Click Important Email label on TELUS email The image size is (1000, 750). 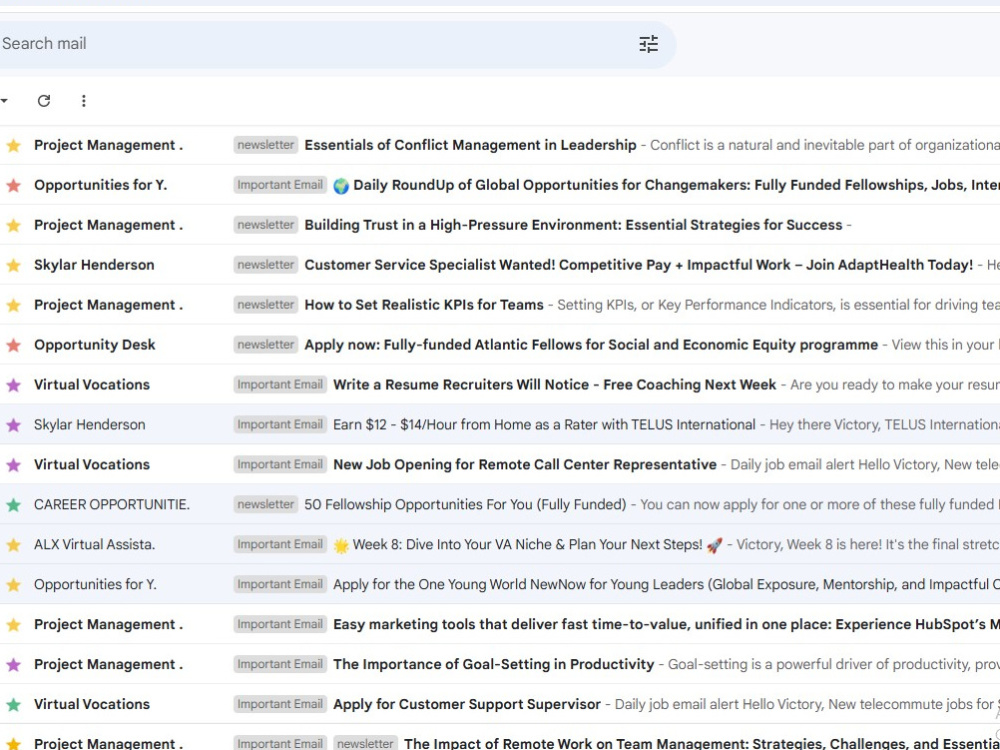tap(280, 425)
